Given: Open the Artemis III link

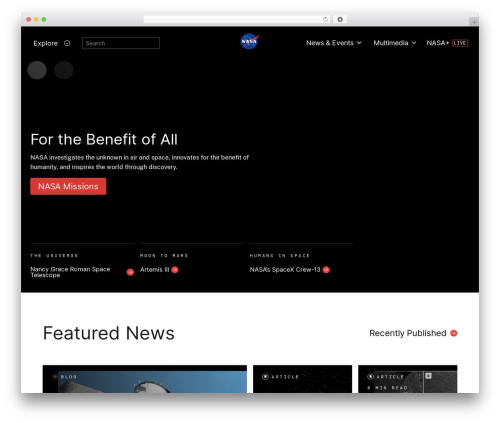Looking at the screenshot, I should coord(154,270).
